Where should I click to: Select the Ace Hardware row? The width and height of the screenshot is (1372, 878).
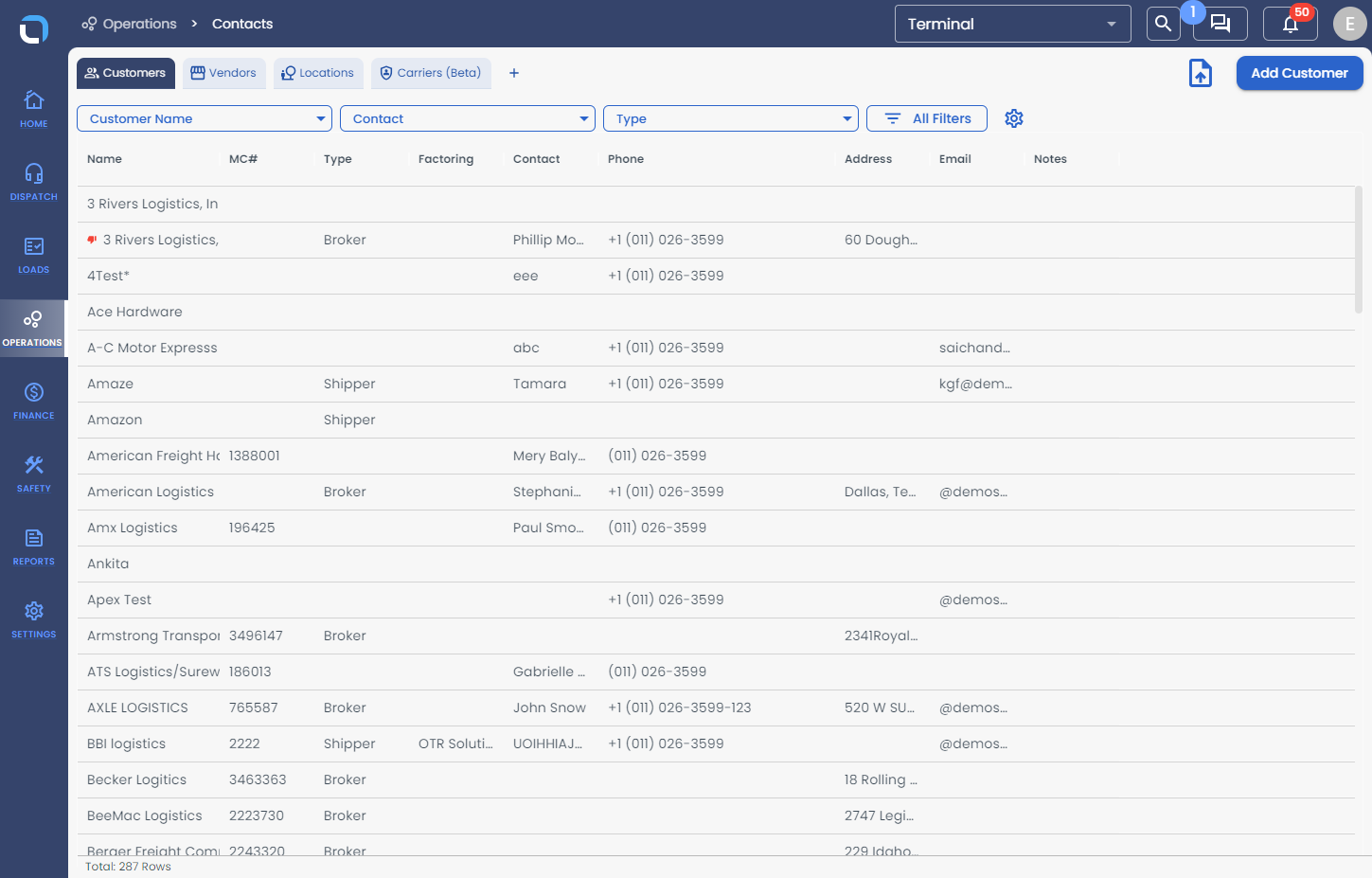click(716, 312)
